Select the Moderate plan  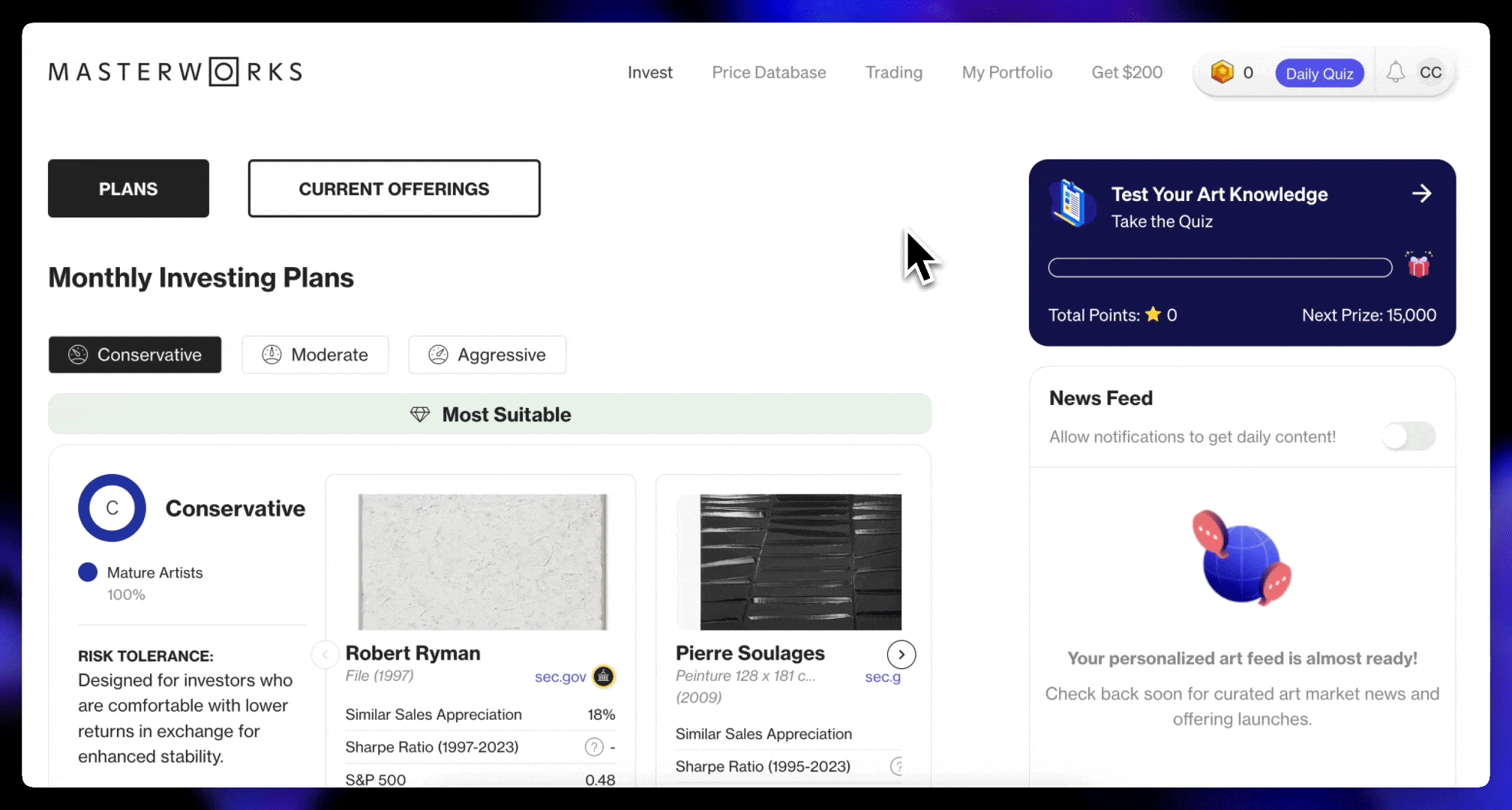click(315, 355)
